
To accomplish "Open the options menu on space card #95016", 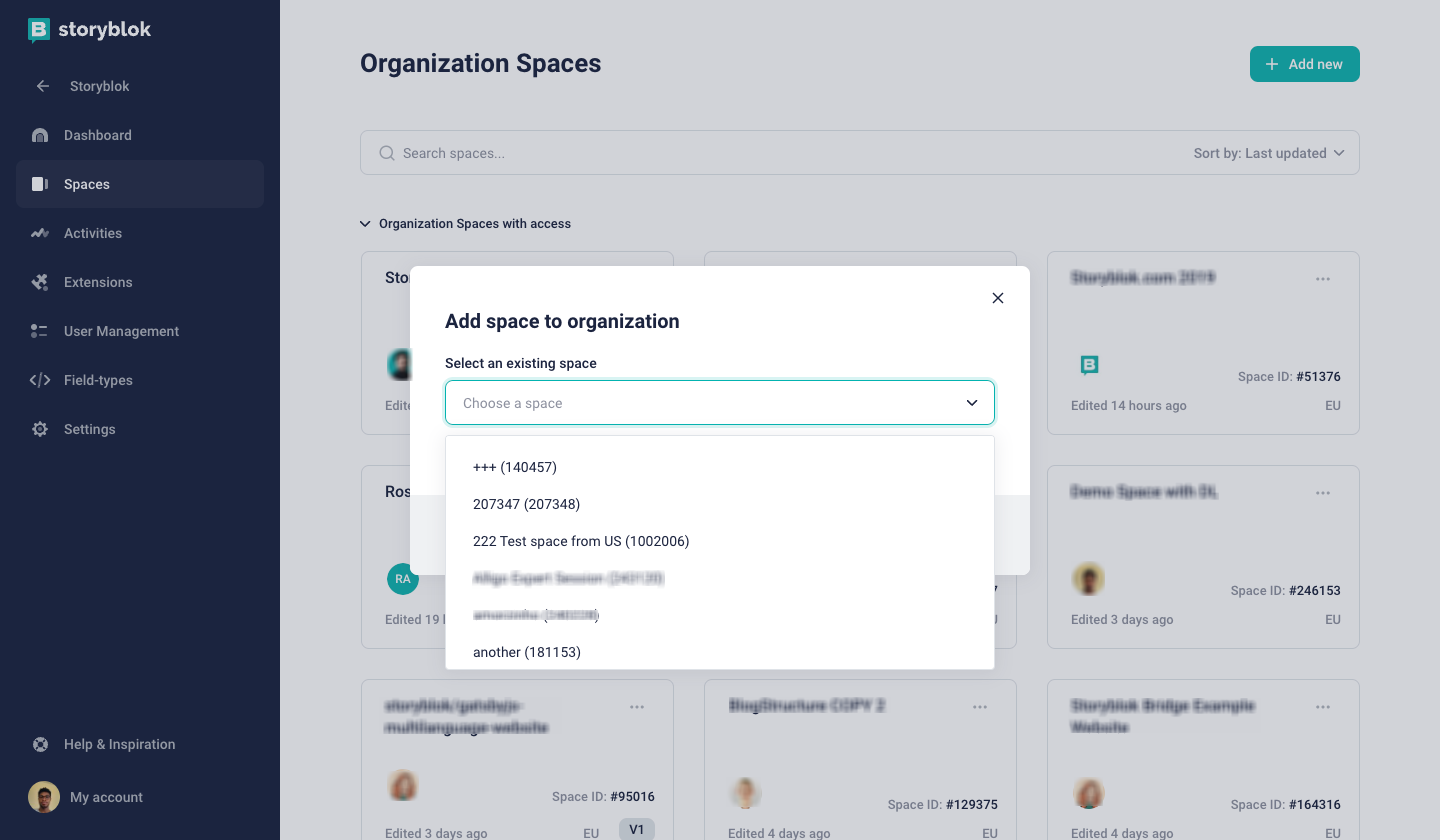I will (x=637, y=707).
